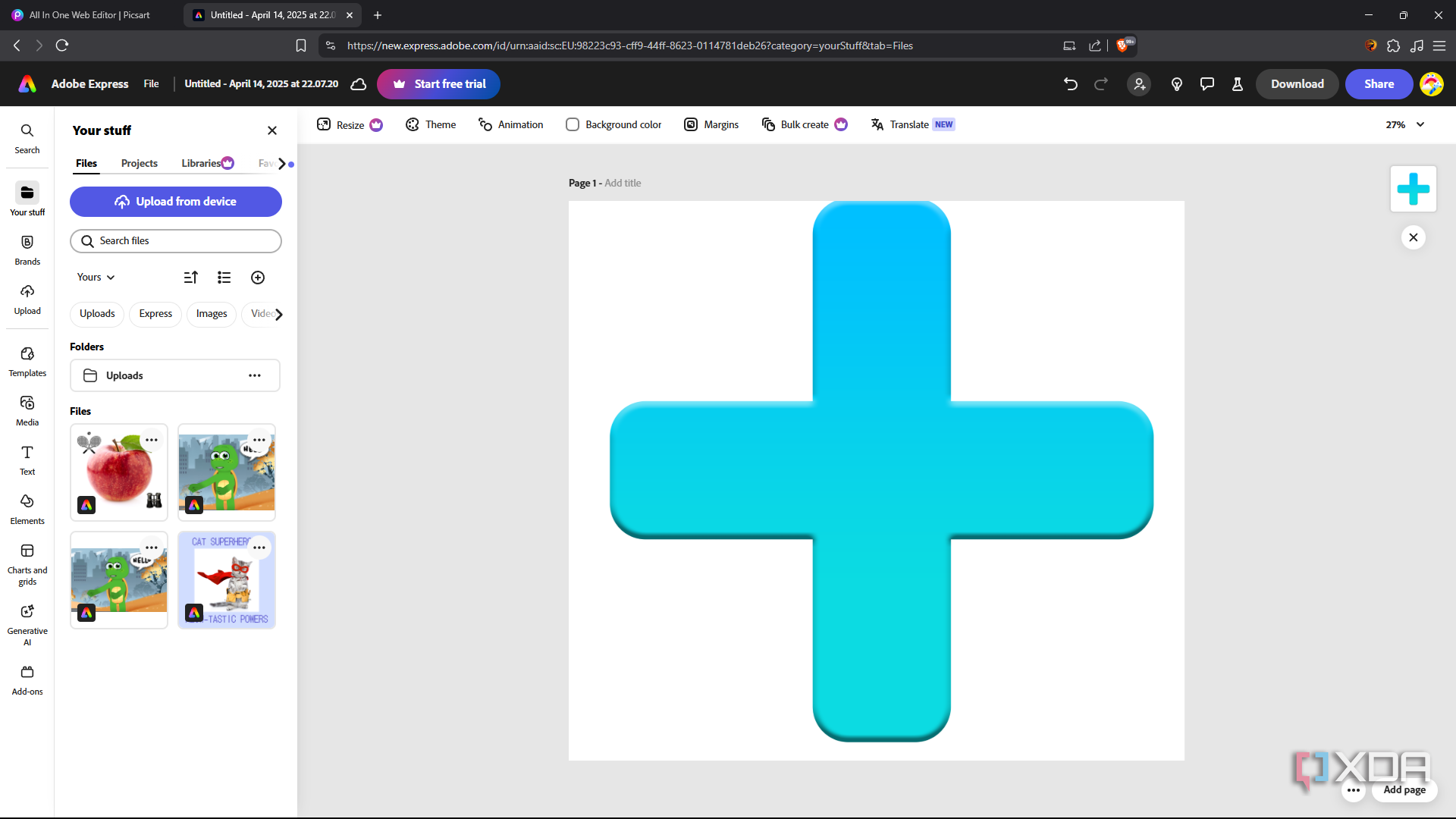Open the Theme toolbar option
Screen dimensions: 1456x819
(x=431, y=124)
